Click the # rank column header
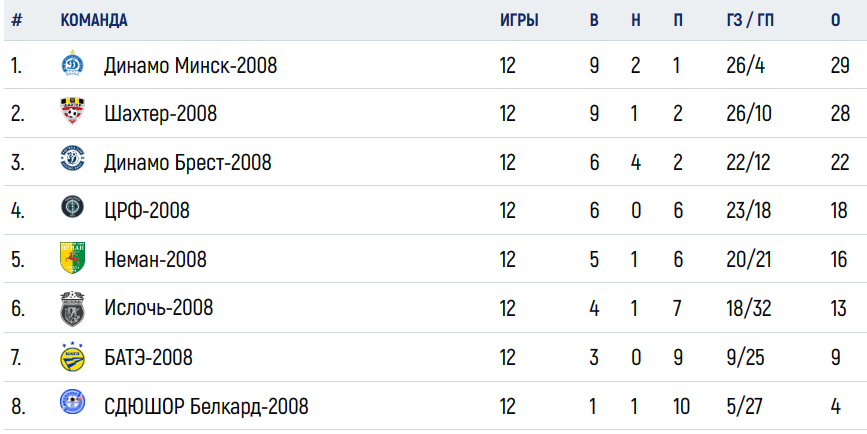Image resolution: width=867 pixels, height=434 pixels. [x=17, y=20]
